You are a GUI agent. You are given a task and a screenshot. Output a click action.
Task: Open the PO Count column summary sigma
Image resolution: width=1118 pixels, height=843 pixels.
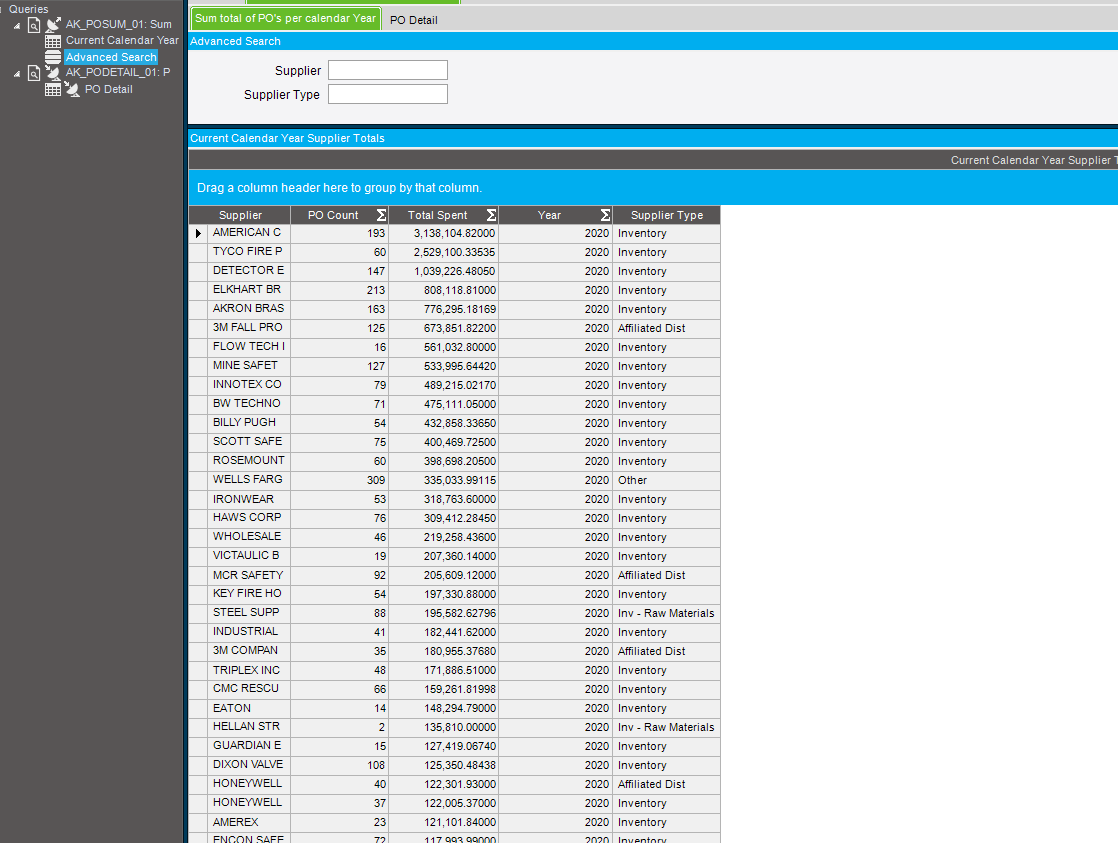tap(381, 215)
